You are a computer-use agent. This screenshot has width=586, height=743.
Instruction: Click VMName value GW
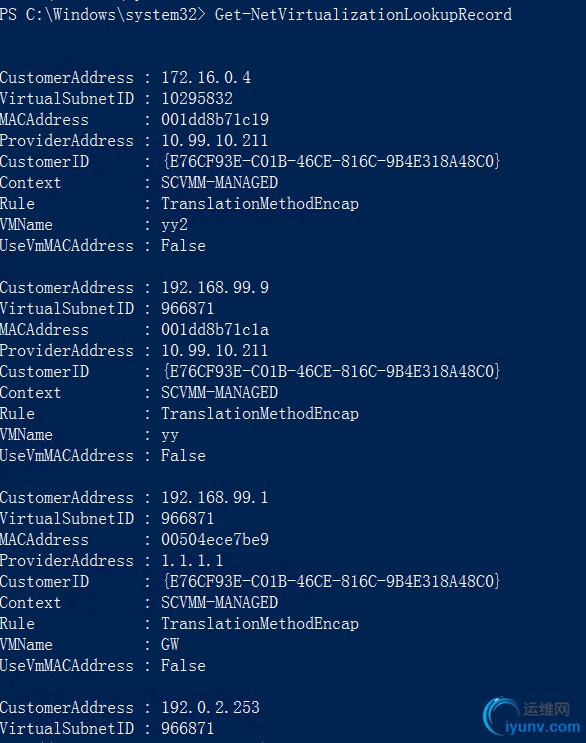[x=170, y=644]
